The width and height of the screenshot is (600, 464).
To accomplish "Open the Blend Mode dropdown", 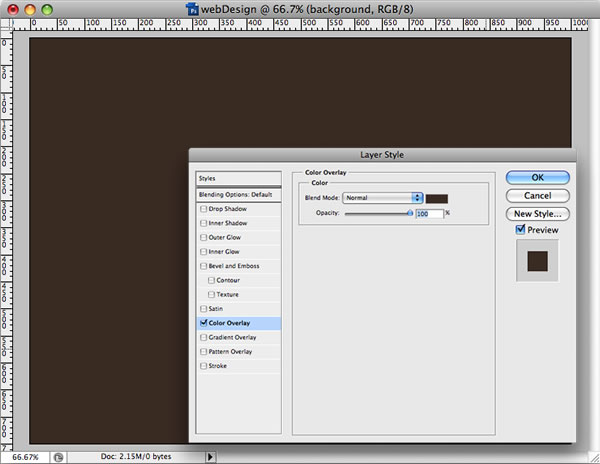I will (382, 198).
